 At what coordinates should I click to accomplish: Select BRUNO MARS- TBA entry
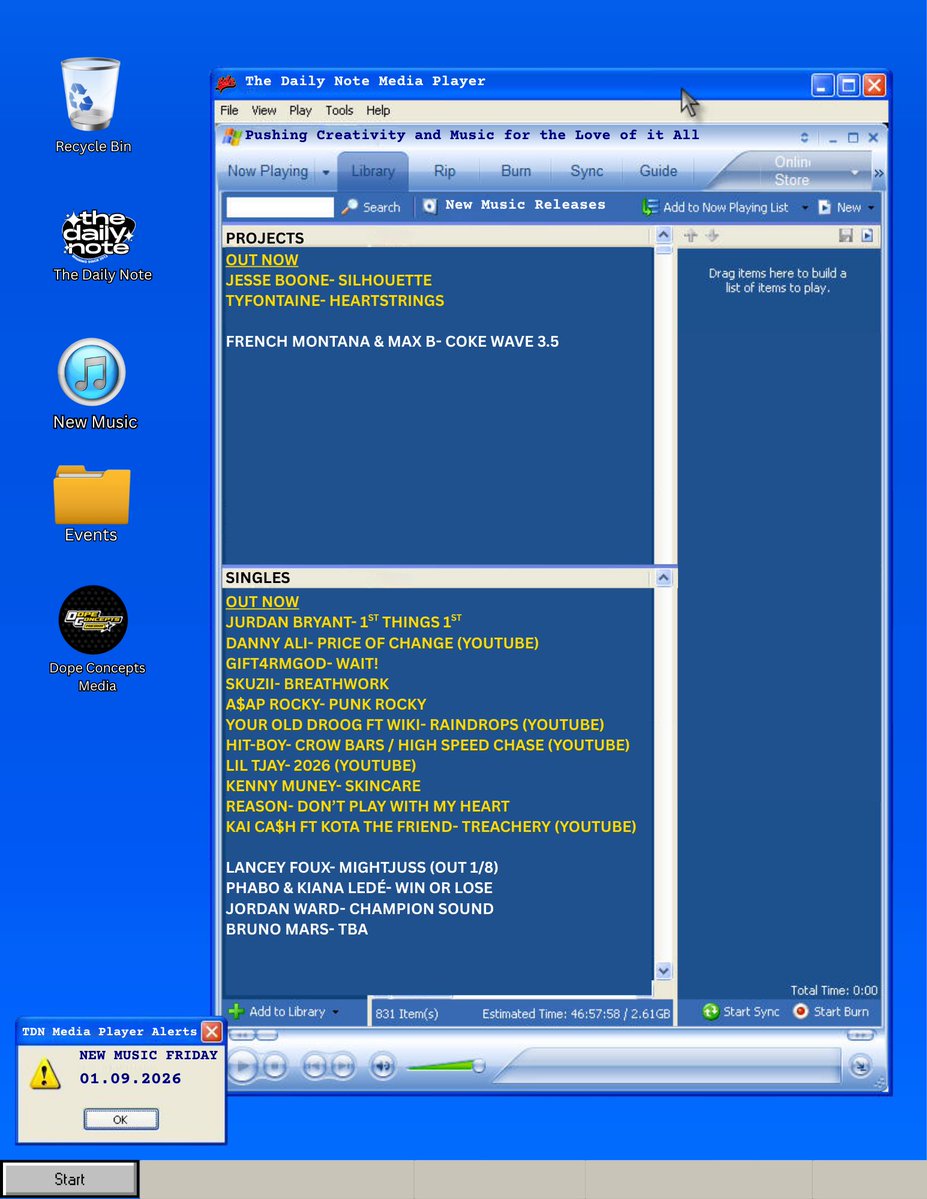(x=297, y=929)
